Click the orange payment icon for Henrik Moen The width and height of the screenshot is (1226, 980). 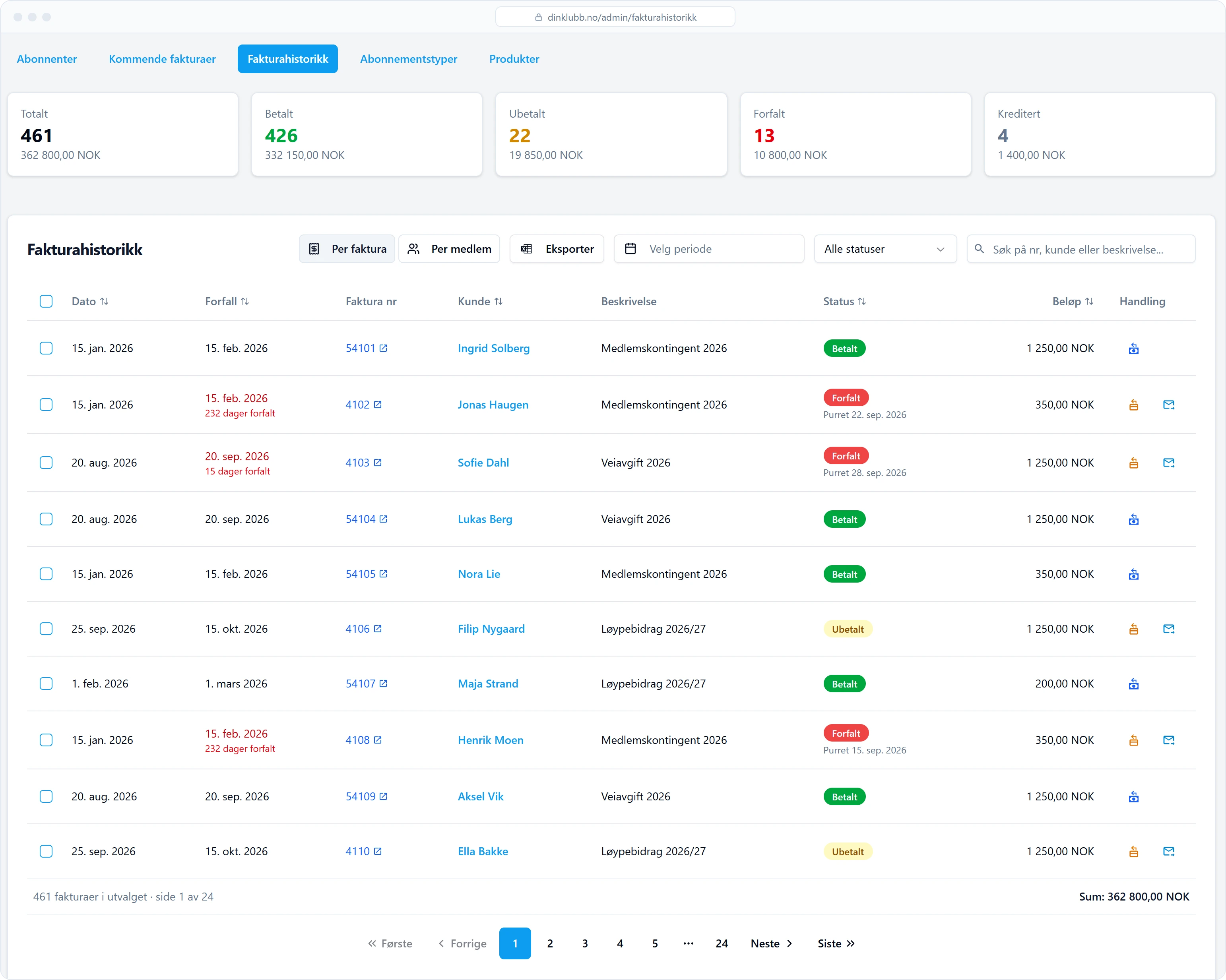[1133, 740]
